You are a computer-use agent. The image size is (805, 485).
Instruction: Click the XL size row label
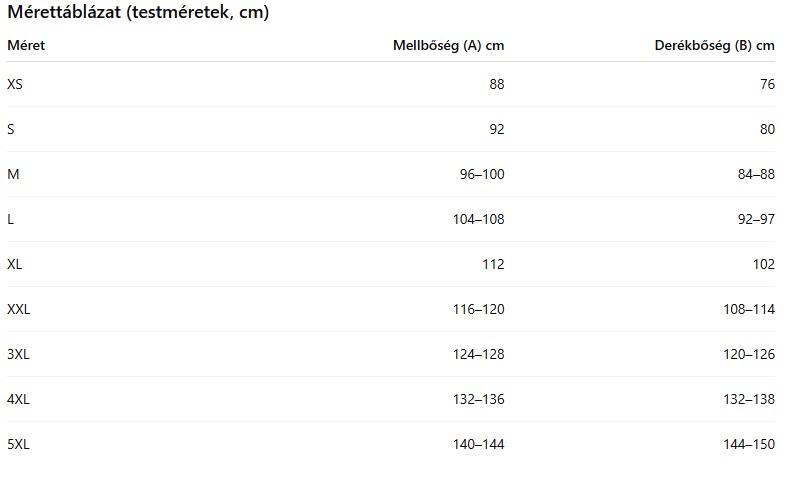(15, 264)
